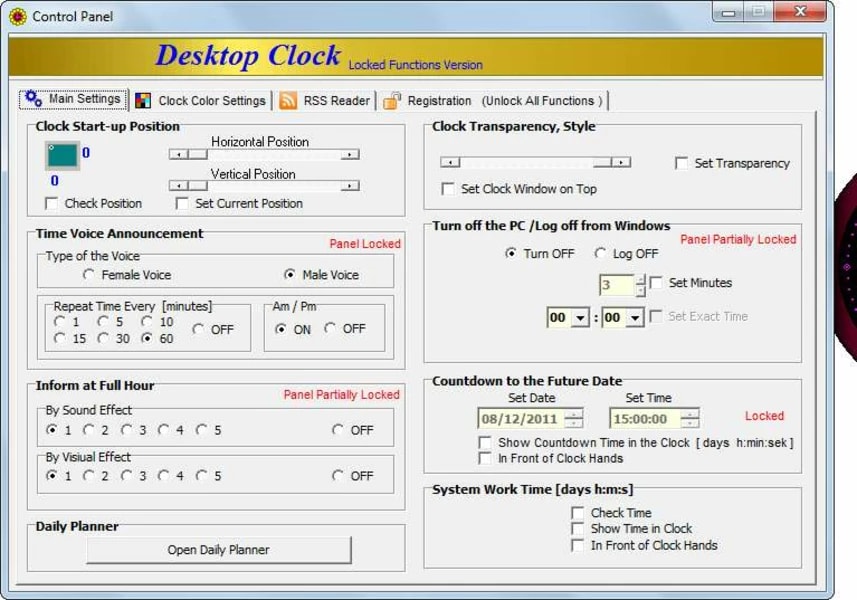The height and width of the screenshot is (600, 857).
Task: Click the gear icon on Main Settings tab
Action: pyautogui.click(x=33, y=99)
